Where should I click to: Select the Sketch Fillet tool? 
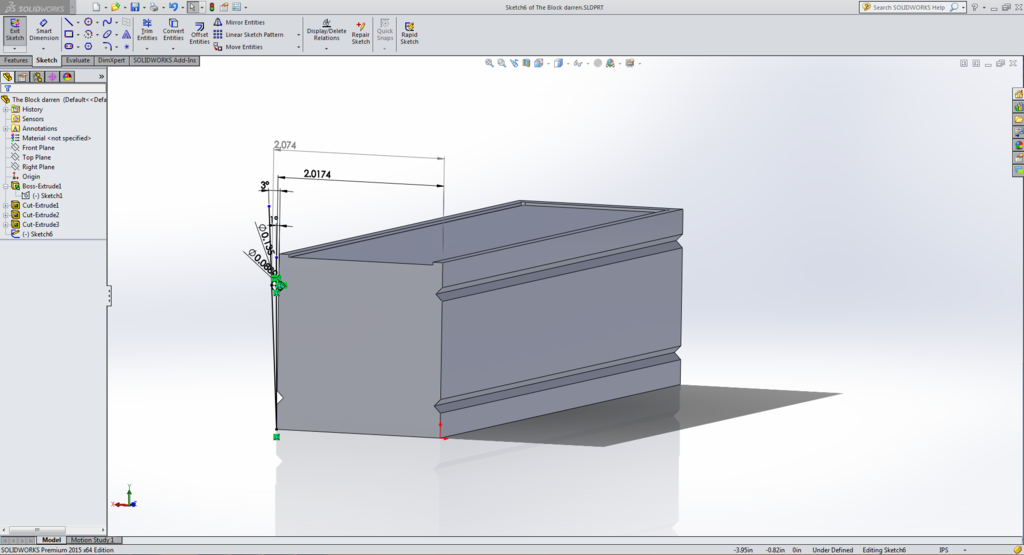[107, 46]
